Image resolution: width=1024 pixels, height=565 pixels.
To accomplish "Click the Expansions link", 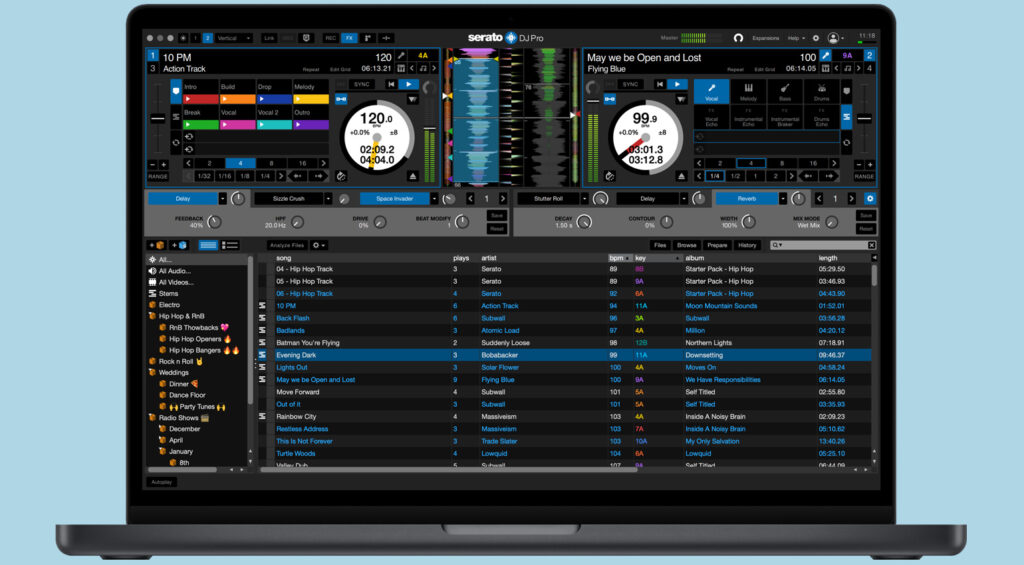I will pos(765,38).
